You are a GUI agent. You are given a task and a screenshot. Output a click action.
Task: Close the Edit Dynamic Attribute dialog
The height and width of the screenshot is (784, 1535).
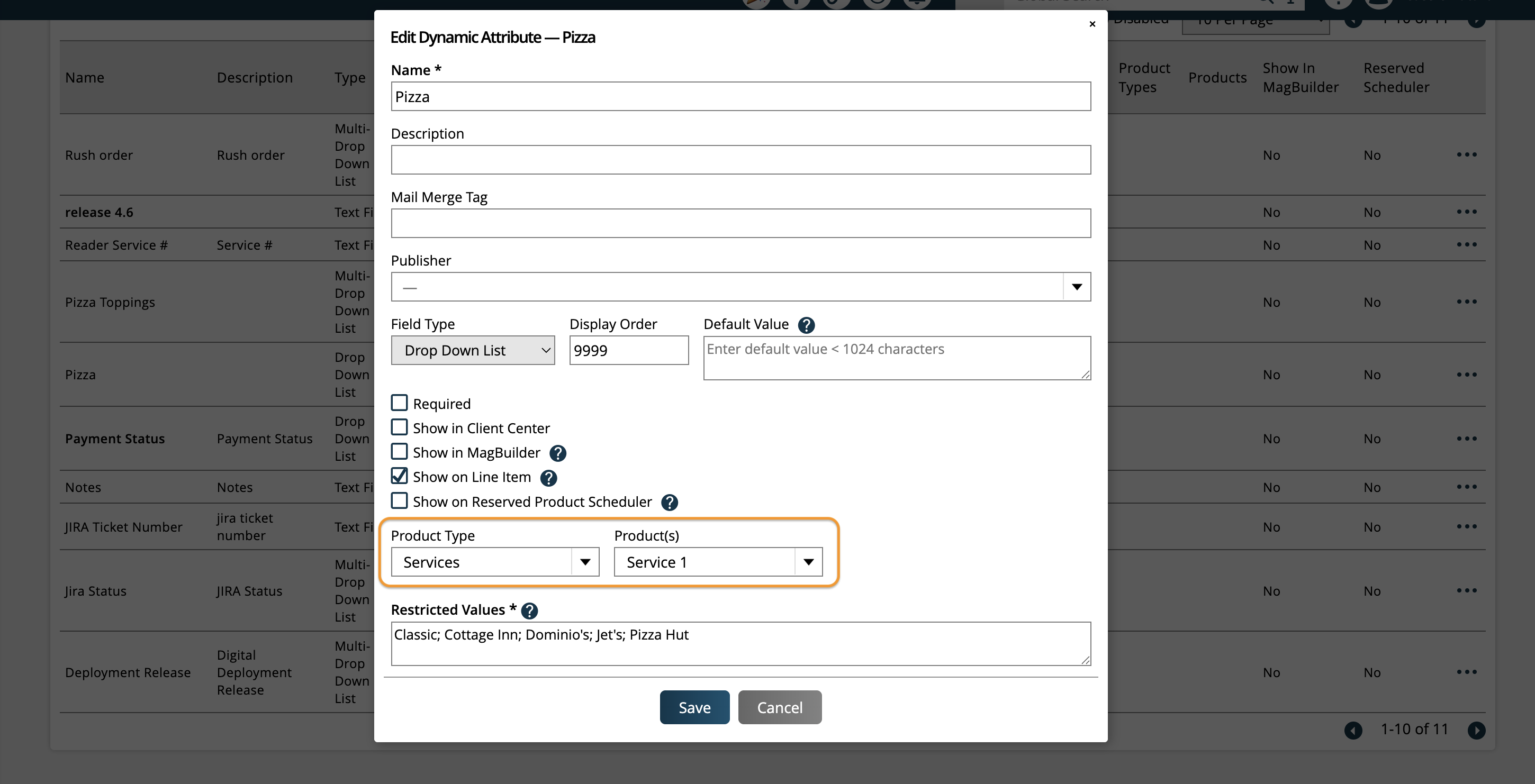[1092, 24]
